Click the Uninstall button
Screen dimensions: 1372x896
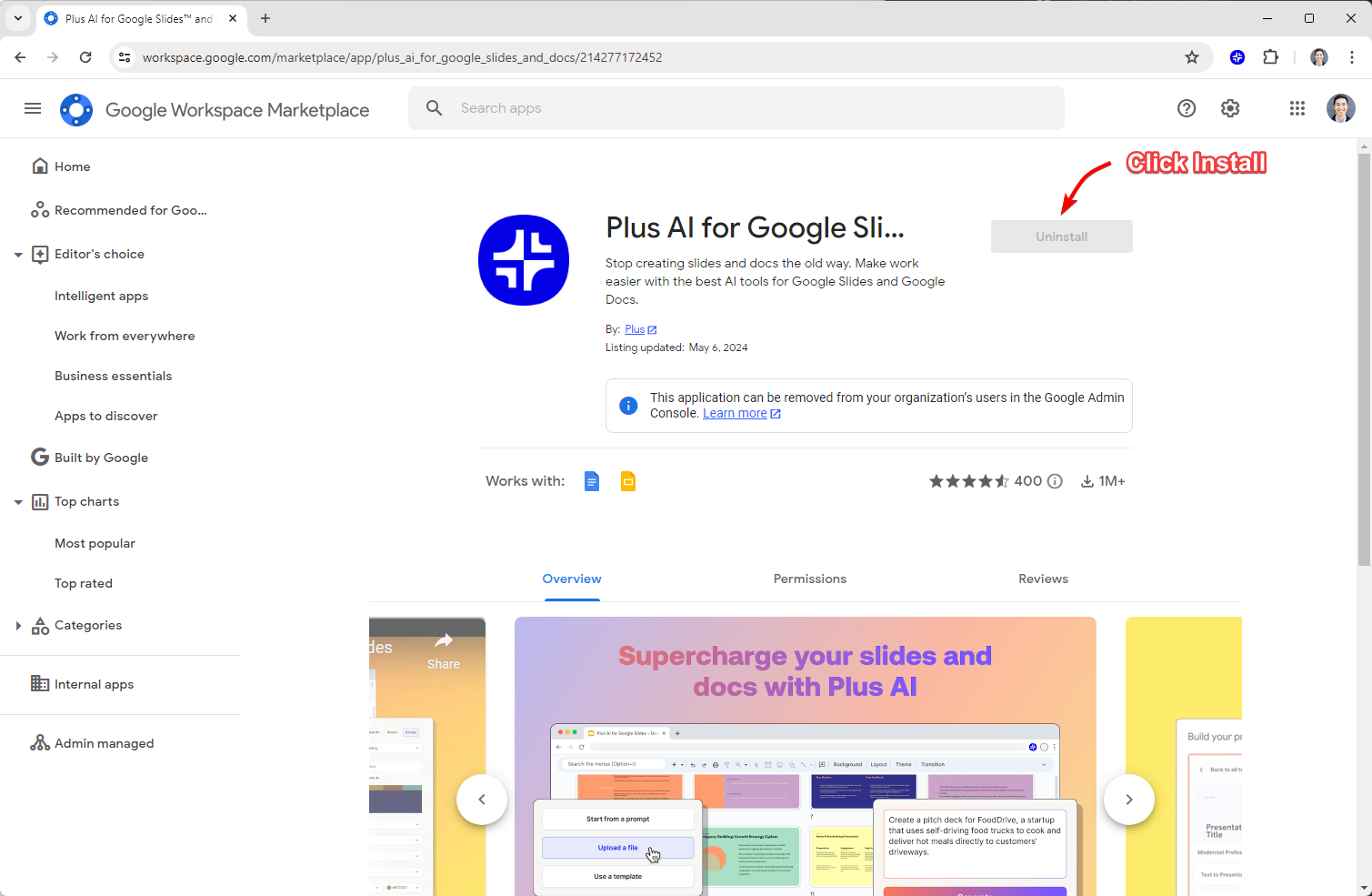(x=1062, y=237)
